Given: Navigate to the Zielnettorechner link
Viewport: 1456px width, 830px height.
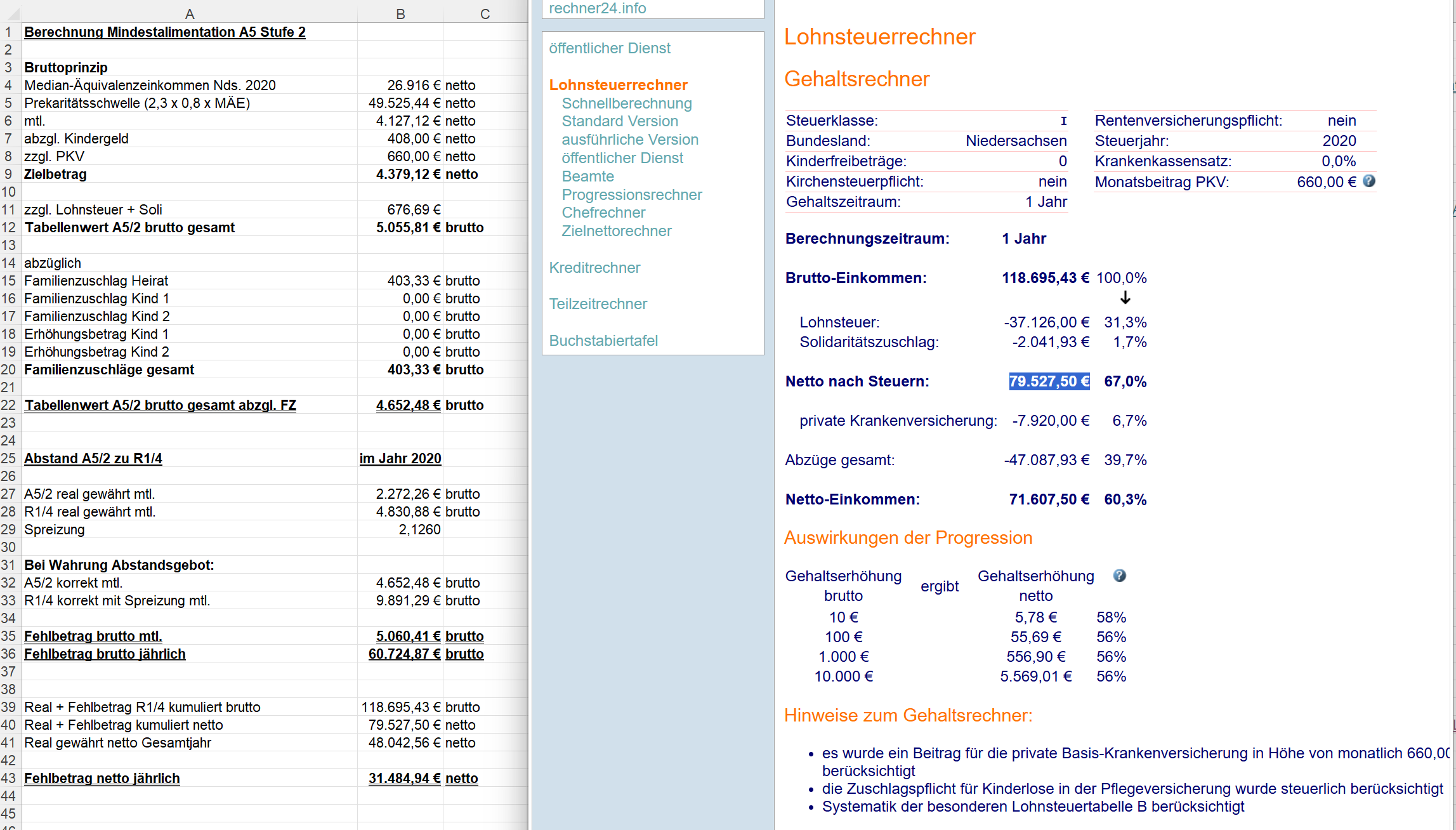Looking at the screenshot, I should coord(616,231).
